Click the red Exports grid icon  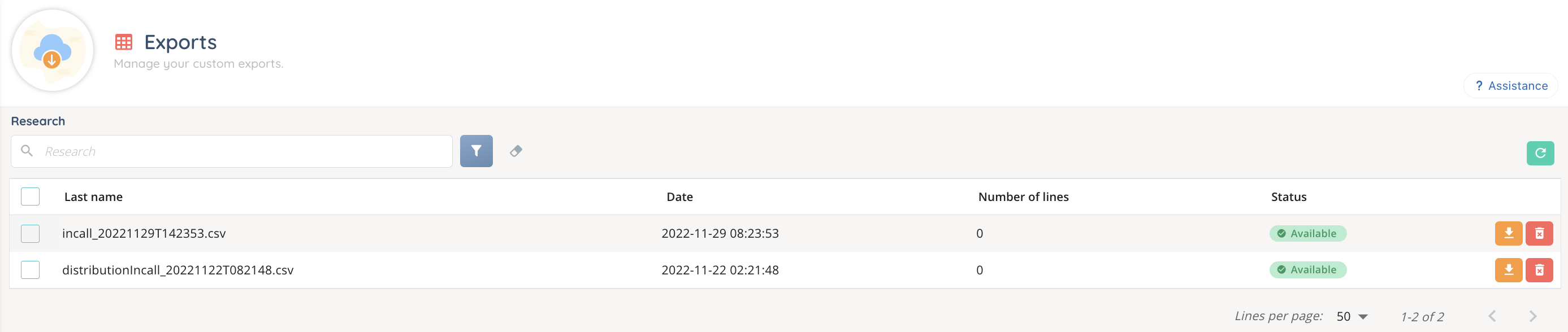click(124, 42)
